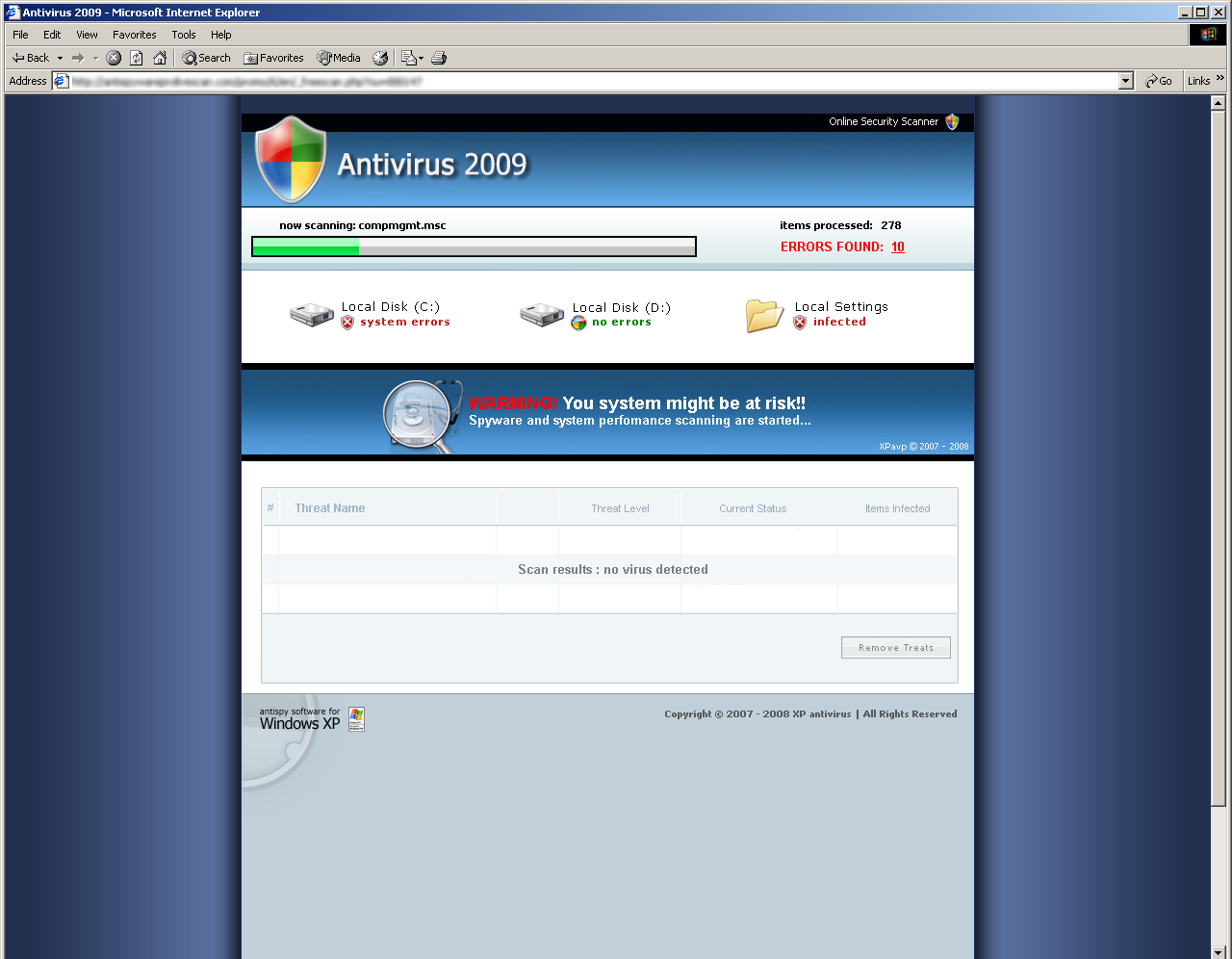Click the vertical scrollbar thumb

(x=1218, y=458)
